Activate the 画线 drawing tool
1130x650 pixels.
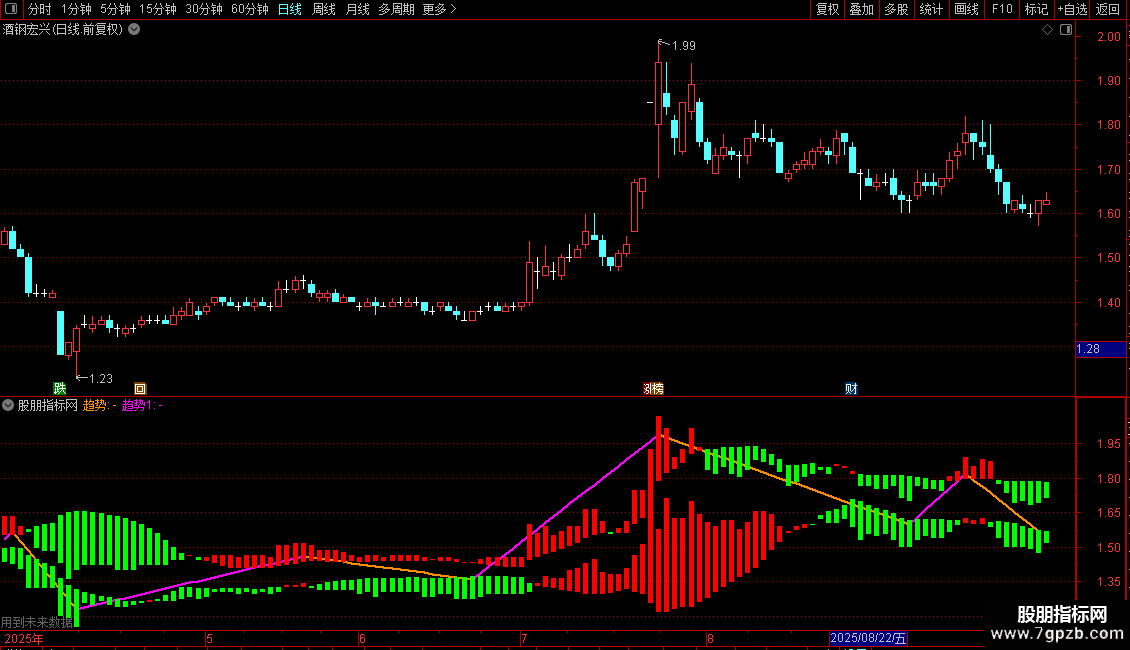tap(966, 9)
